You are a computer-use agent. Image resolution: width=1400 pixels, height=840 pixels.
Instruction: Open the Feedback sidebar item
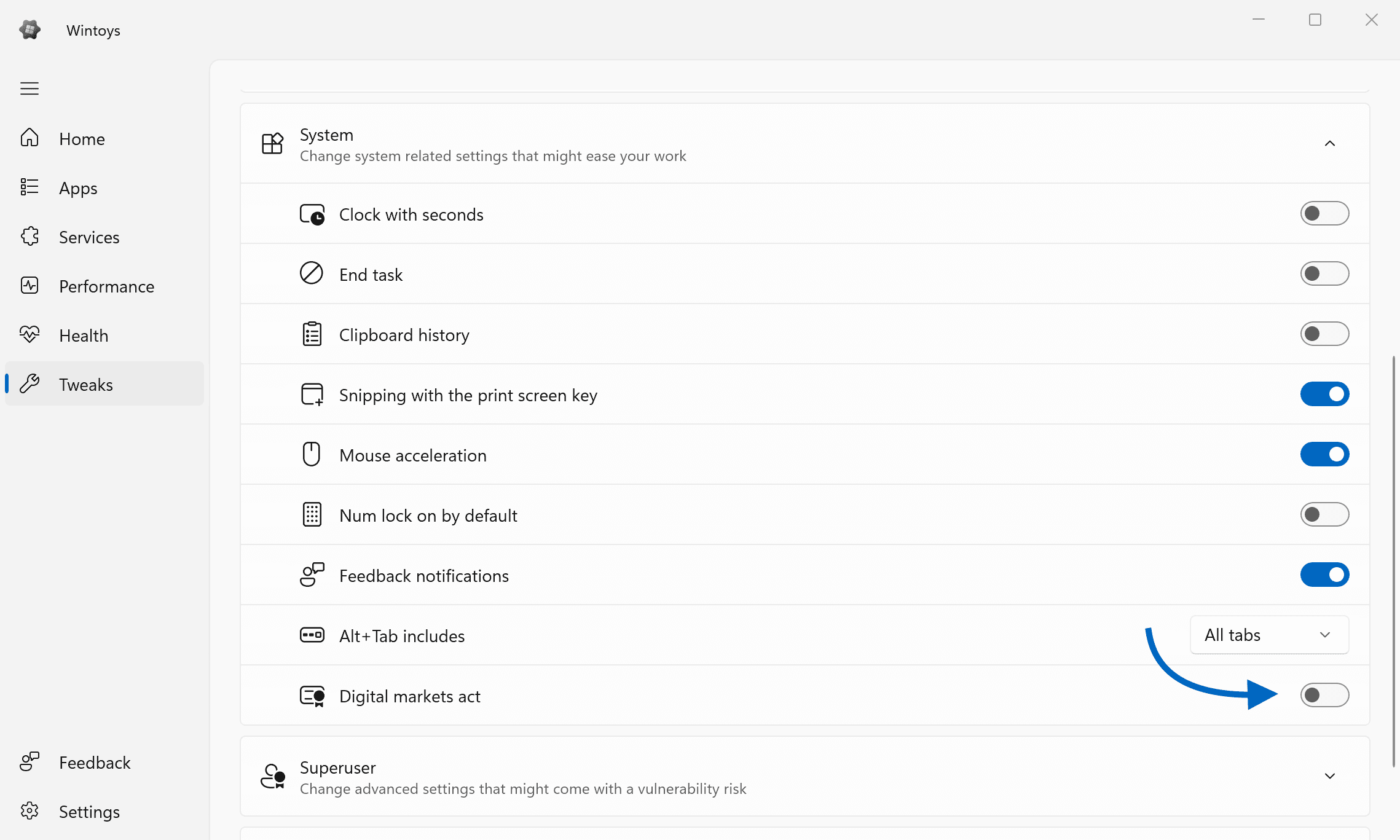tap(104, 763)
